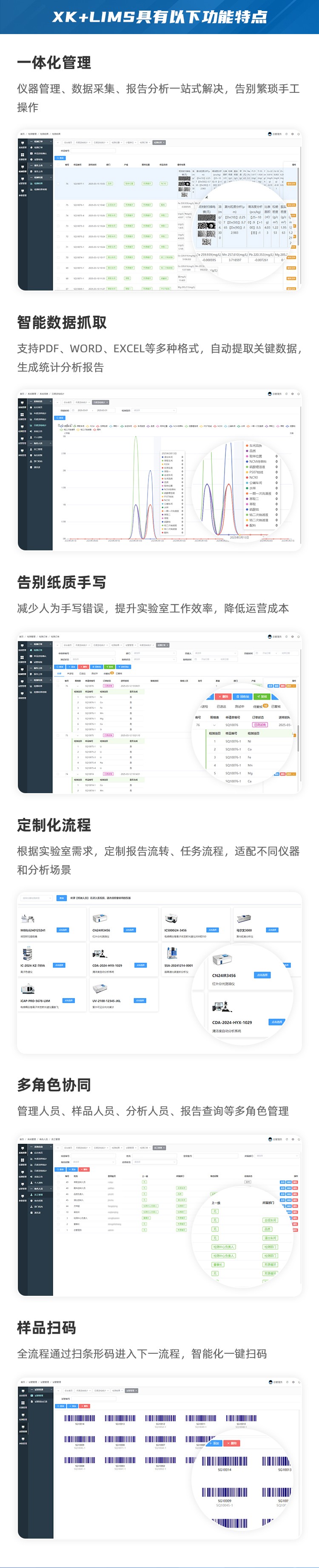
Task: Toggle the P507核绿 legend entry
Action: pyautogui.click(x=256, y=472)
